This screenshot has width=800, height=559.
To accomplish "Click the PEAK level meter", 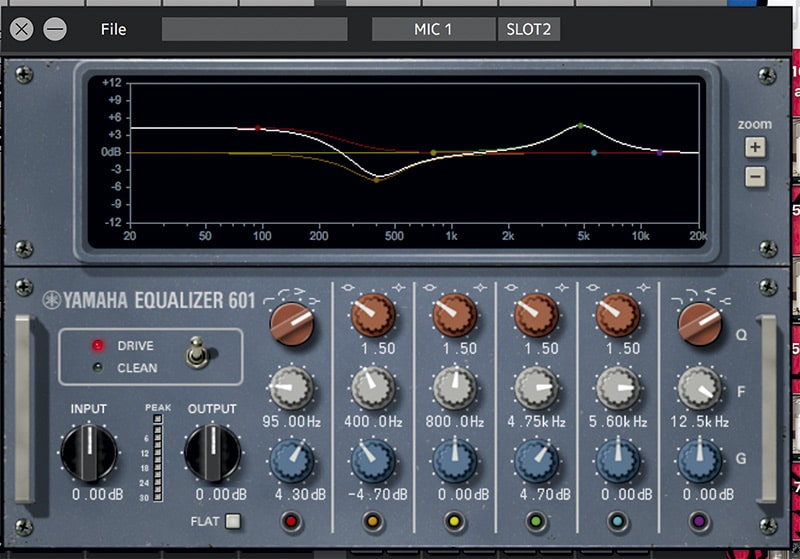I will coord(158,458).
